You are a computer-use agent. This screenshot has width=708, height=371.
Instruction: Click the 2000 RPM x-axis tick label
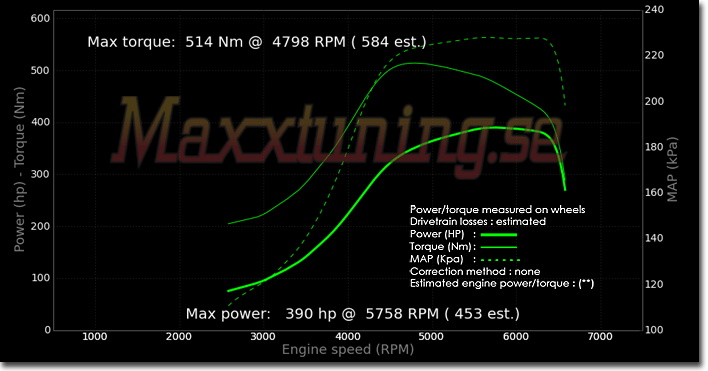pos(179,337)
